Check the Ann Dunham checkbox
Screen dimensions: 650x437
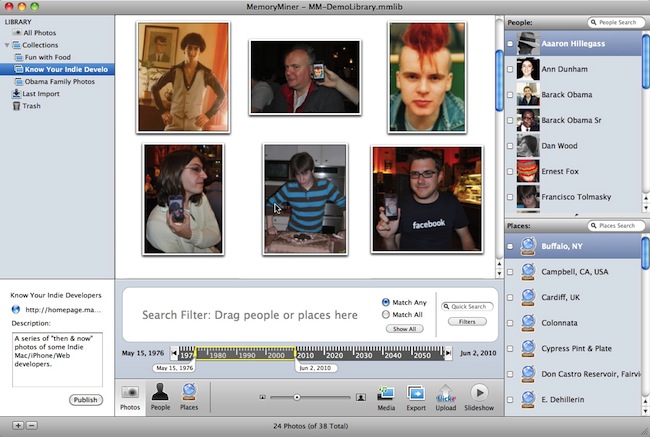click(510, 70)
